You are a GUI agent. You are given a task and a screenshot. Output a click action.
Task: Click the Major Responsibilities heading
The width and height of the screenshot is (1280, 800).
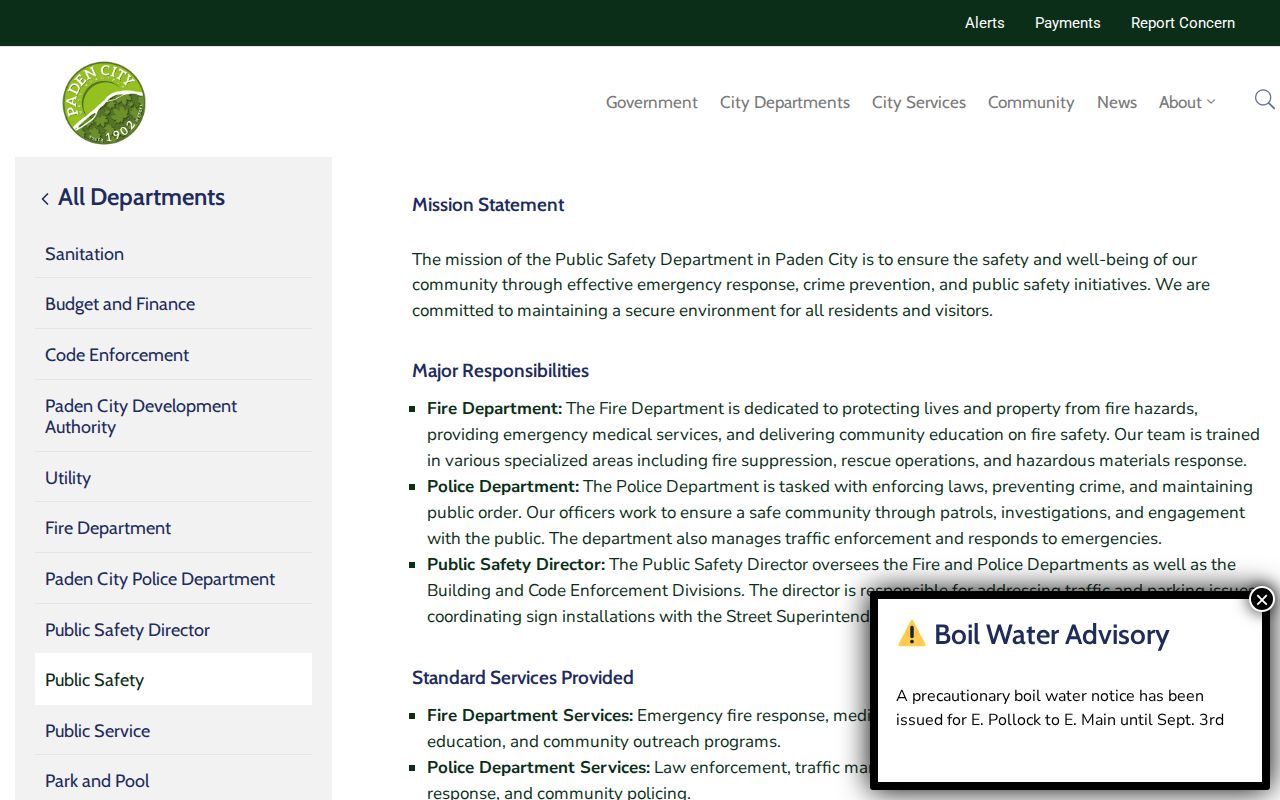(500, 371)
